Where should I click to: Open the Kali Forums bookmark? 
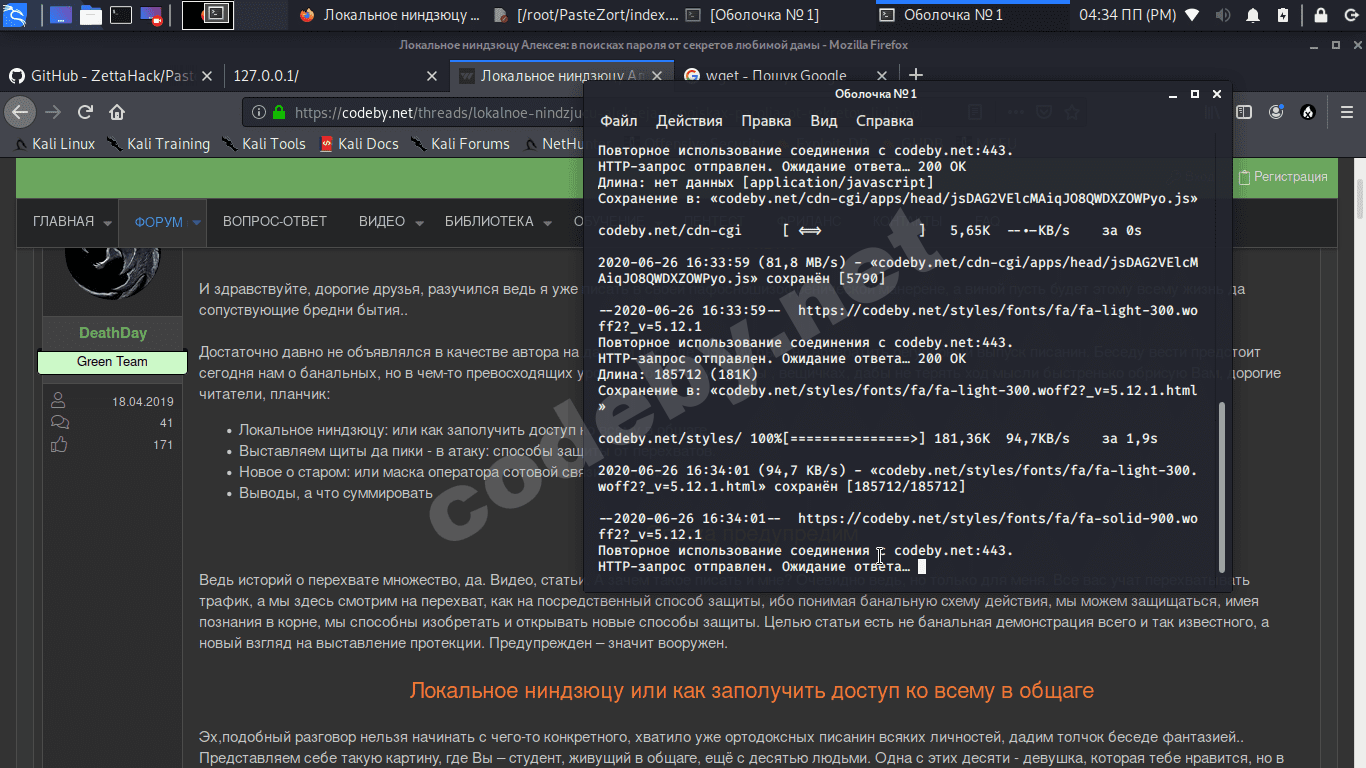460,144
